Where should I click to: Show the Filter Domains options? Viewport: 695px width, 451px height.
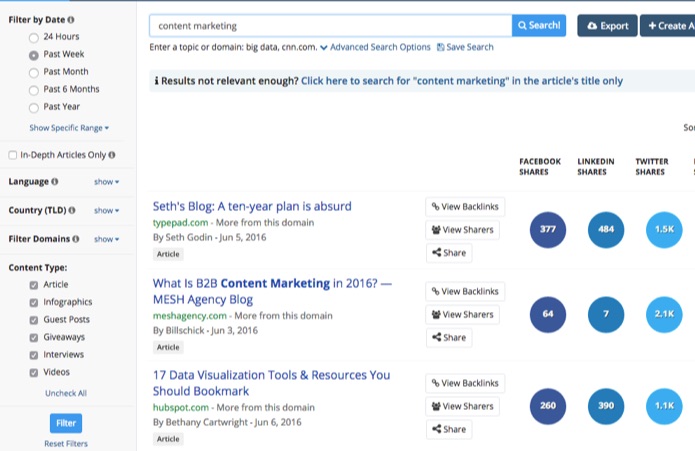point(106,239)
